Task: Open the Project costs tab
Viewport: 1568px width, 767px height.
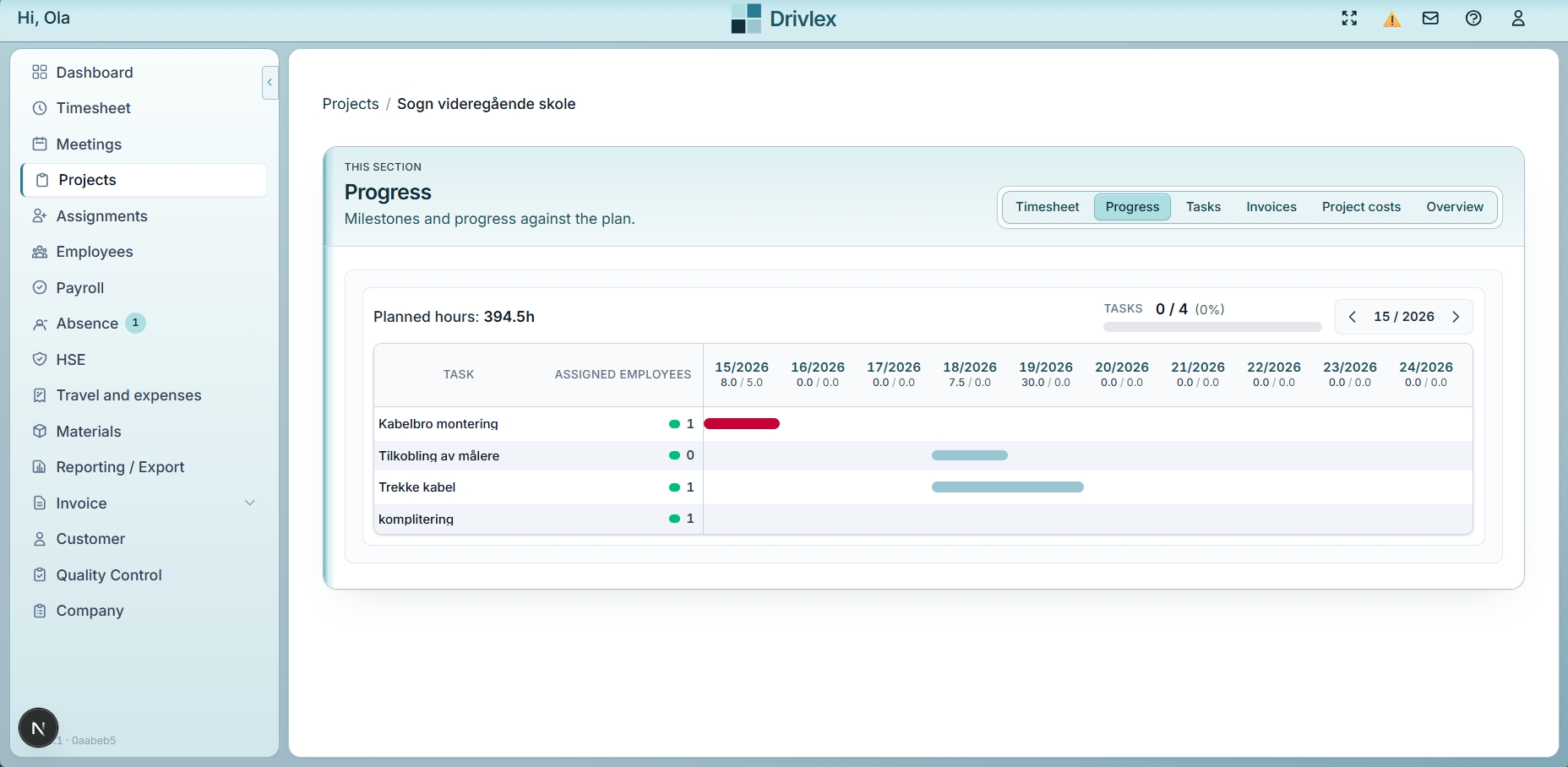Action: point(1361,207)
